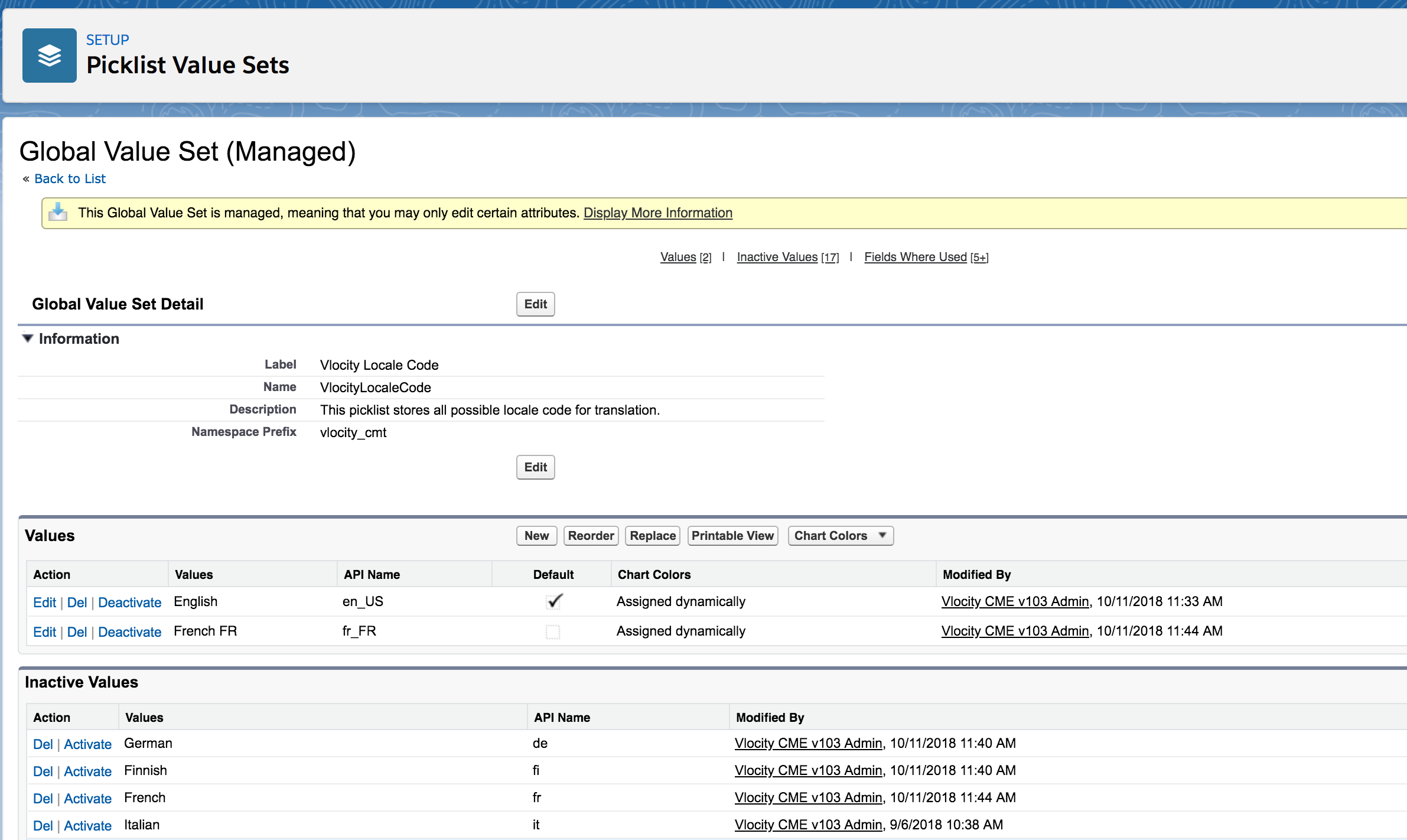This screenshot has width=1407, height=840.
Task: Click Assigned dynamically in French FR row
Action: 681,631
